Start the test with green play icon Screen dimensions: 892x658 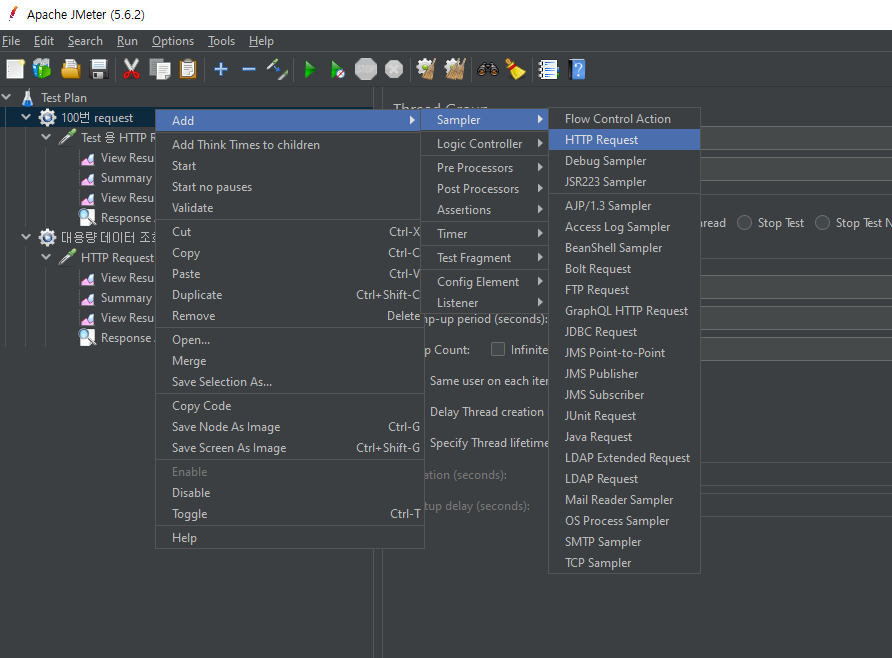point(310,69)
